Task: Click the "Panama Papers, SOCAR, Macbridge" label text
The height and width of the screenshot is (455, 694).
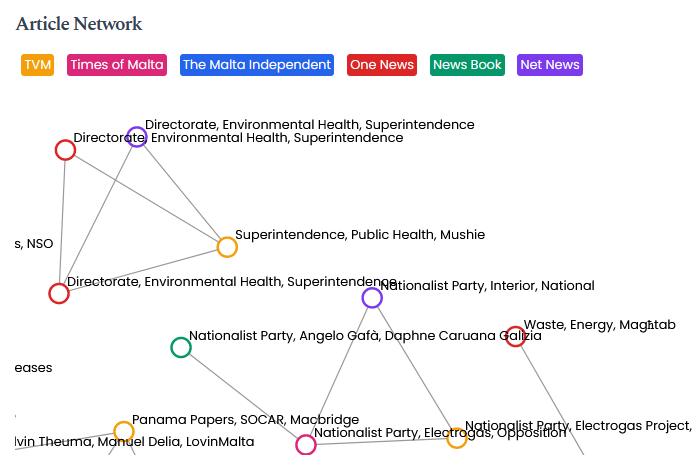Action: click(x=245, y=419)
